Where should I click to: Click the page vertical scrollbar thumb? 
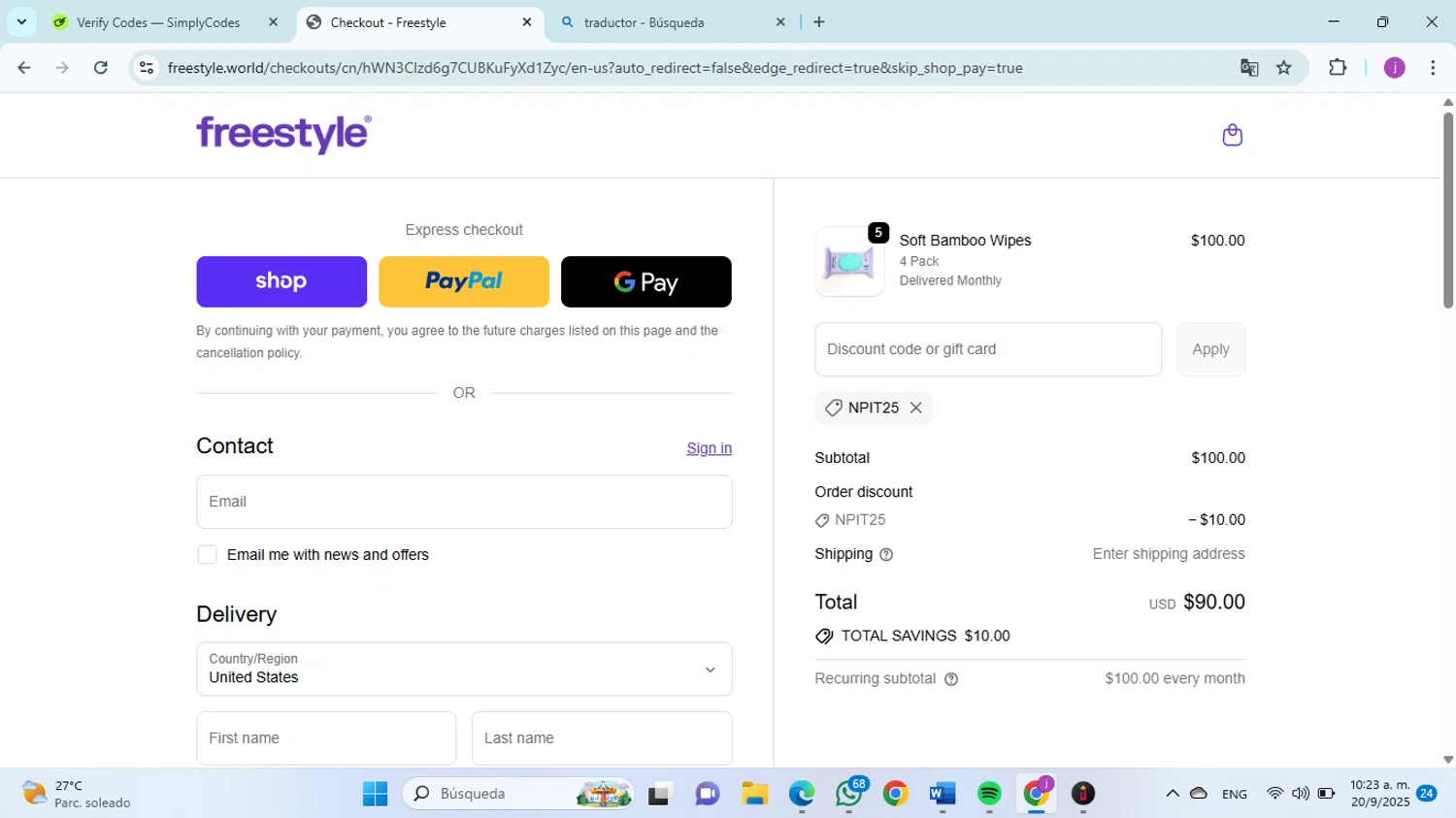click(x=1447, y=210)
